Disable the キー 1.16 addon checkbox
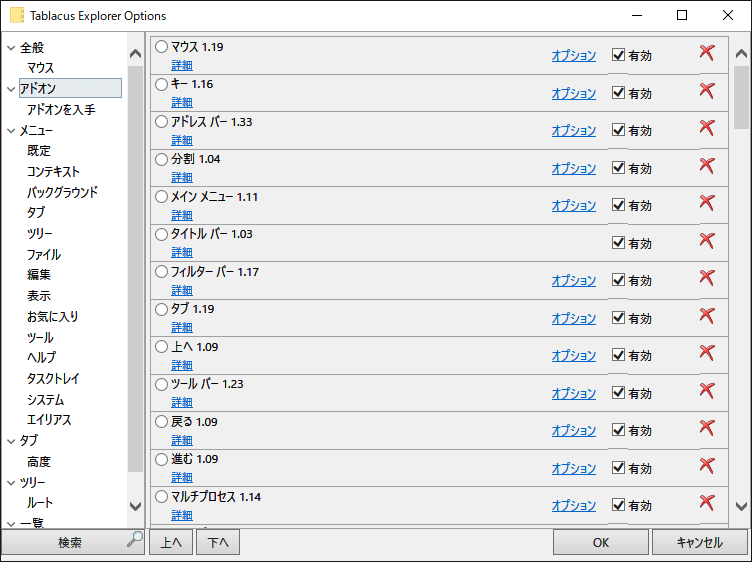 [x=618, y=92]
